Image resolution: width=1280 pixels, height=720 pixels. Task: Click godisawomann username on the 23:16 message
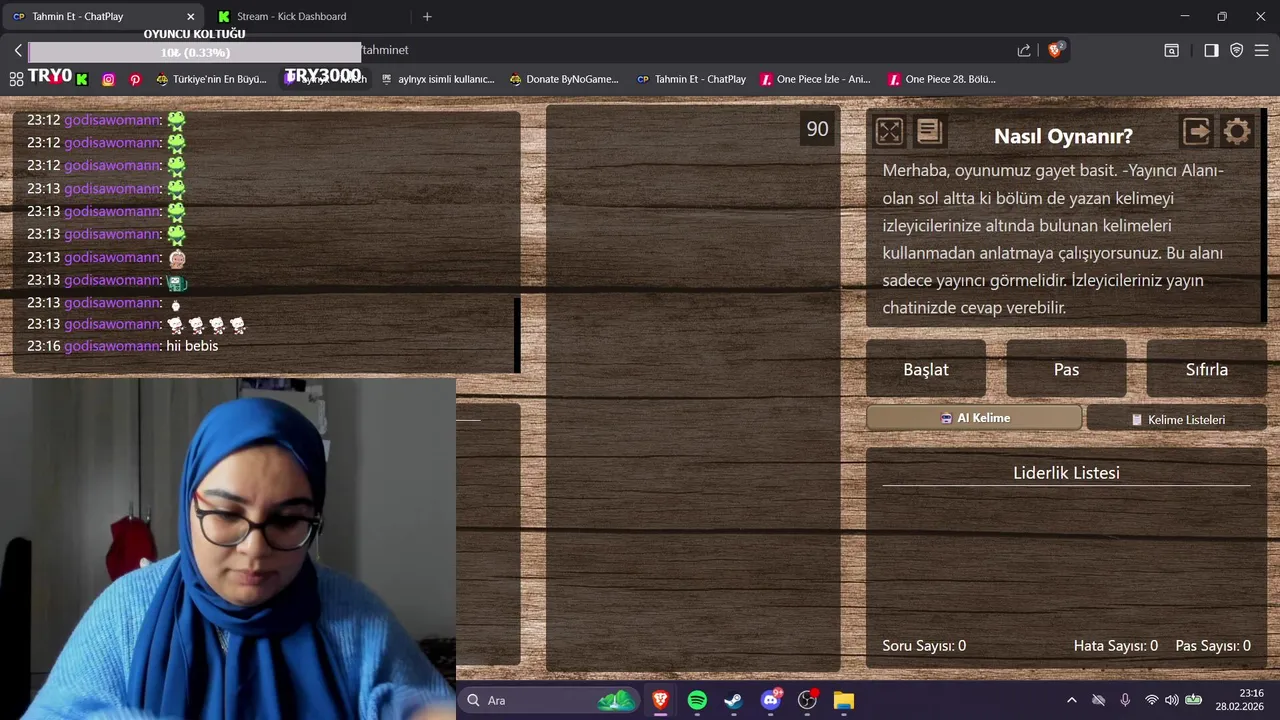113,346
